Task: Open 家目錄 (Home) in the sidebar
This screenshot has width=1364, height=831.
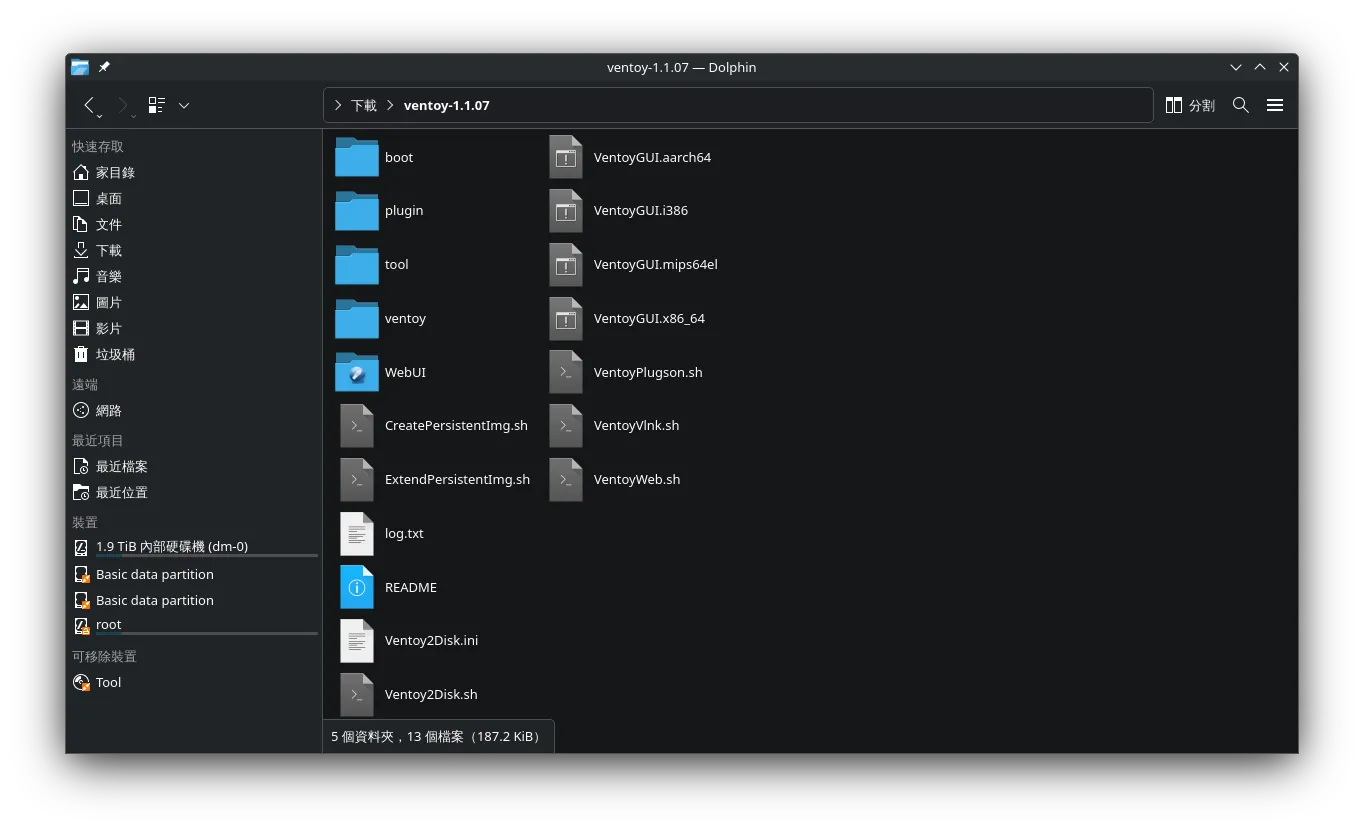Action: coord(194,173)
